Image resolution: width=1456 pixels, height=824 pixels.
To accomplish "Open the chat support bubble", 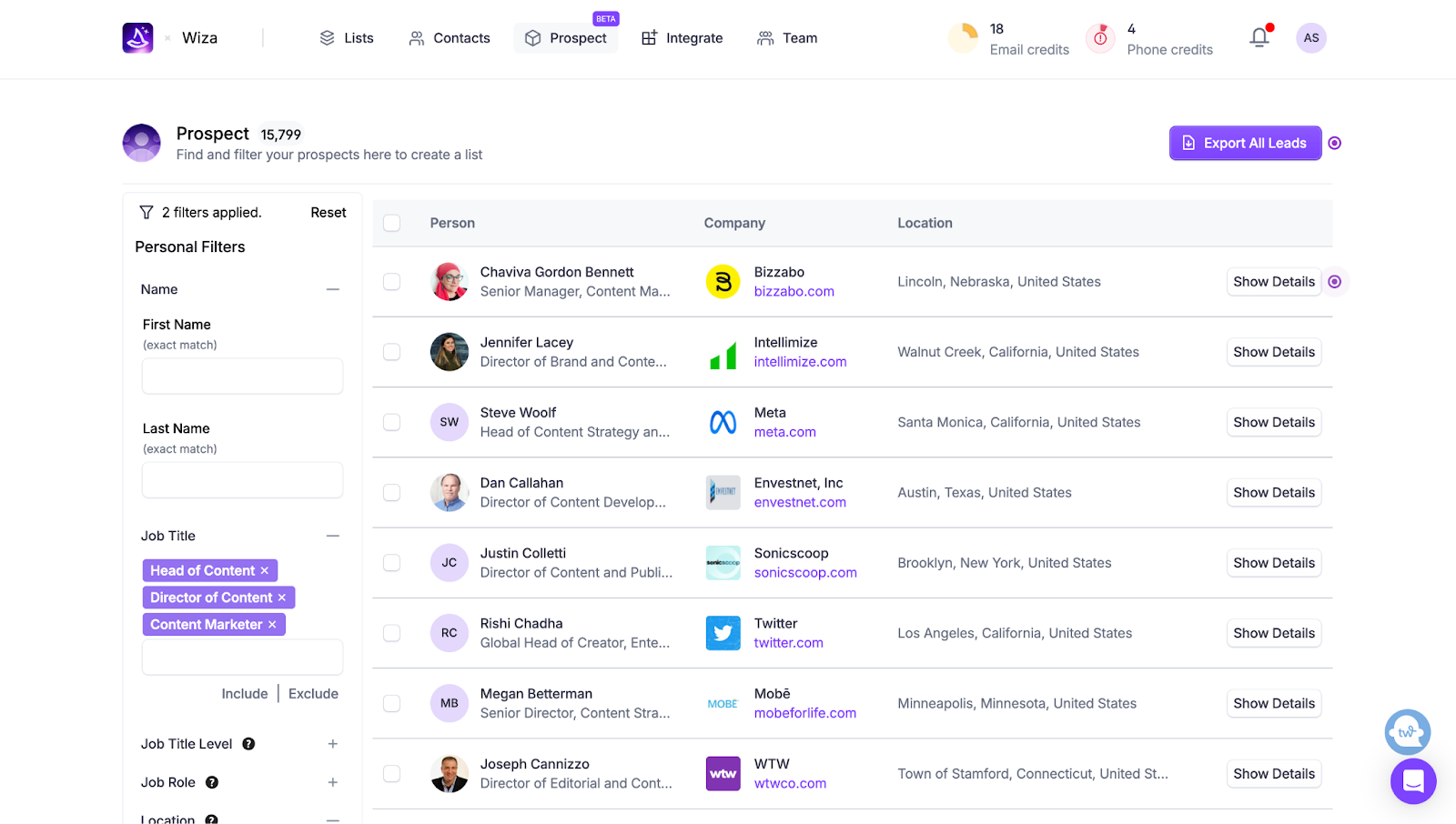I will coord(1412,780).
